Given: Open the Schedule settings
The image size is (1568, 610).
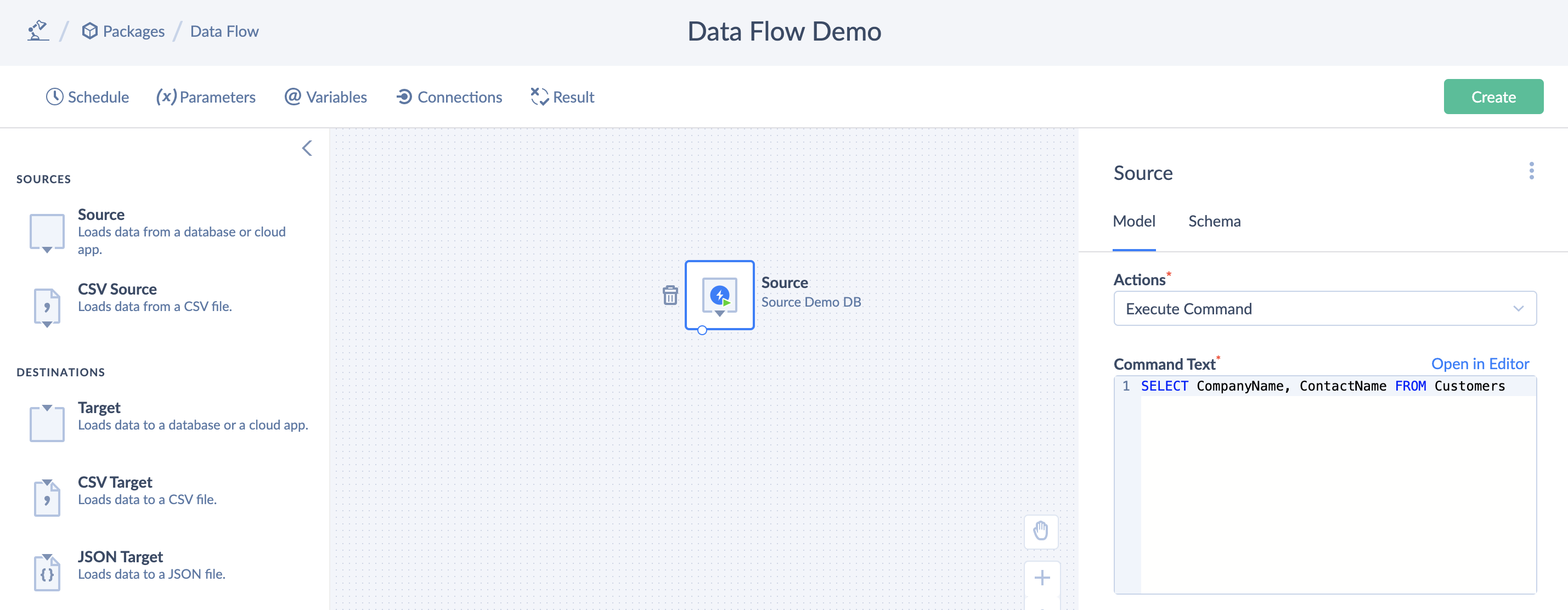Looking at the screenshot, I should click(87, 97).
